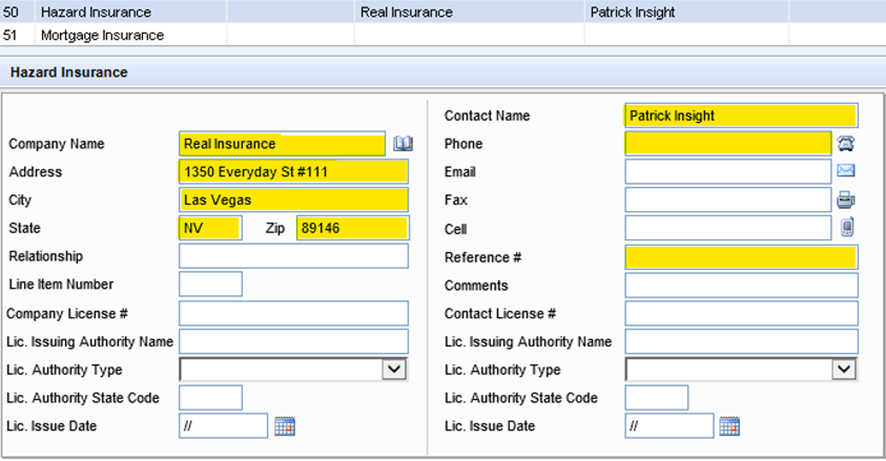Screen dimensions: 886x461
Task: Expand company Lic. Authority Type dropdown
Action: tap(395, 370)
